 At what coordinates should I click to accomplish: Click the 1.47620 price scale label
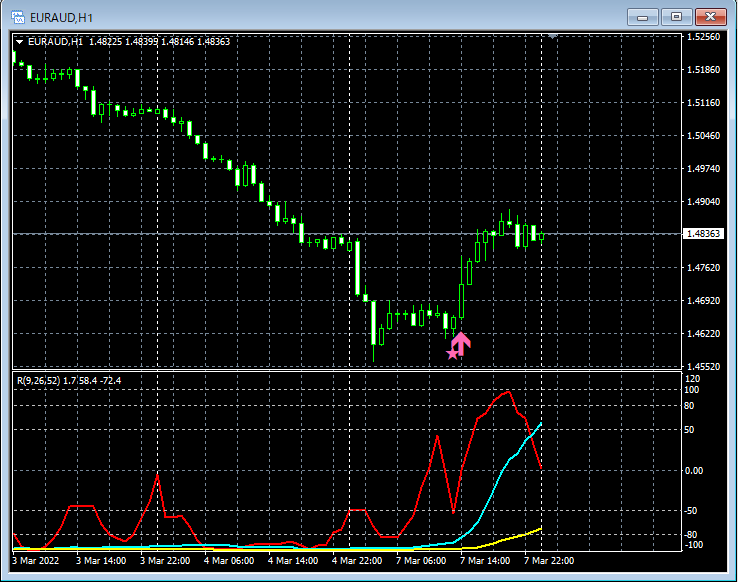[704, 268]
